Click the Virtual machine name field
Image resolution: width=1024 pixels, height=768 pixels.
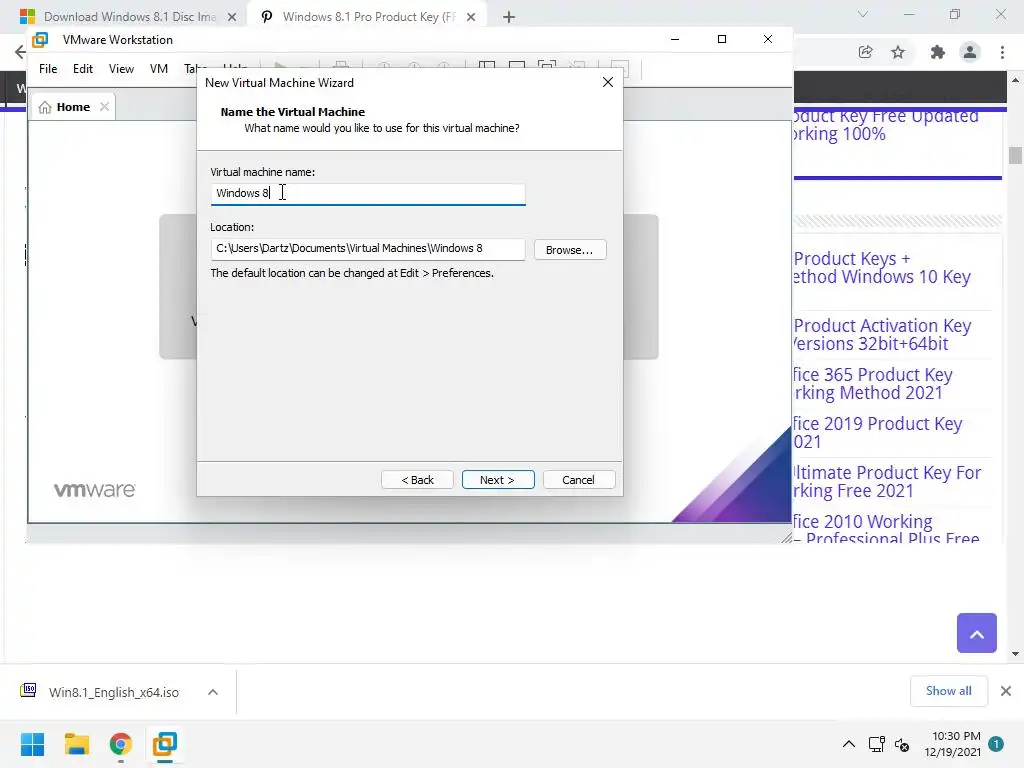tap(368, 193)
